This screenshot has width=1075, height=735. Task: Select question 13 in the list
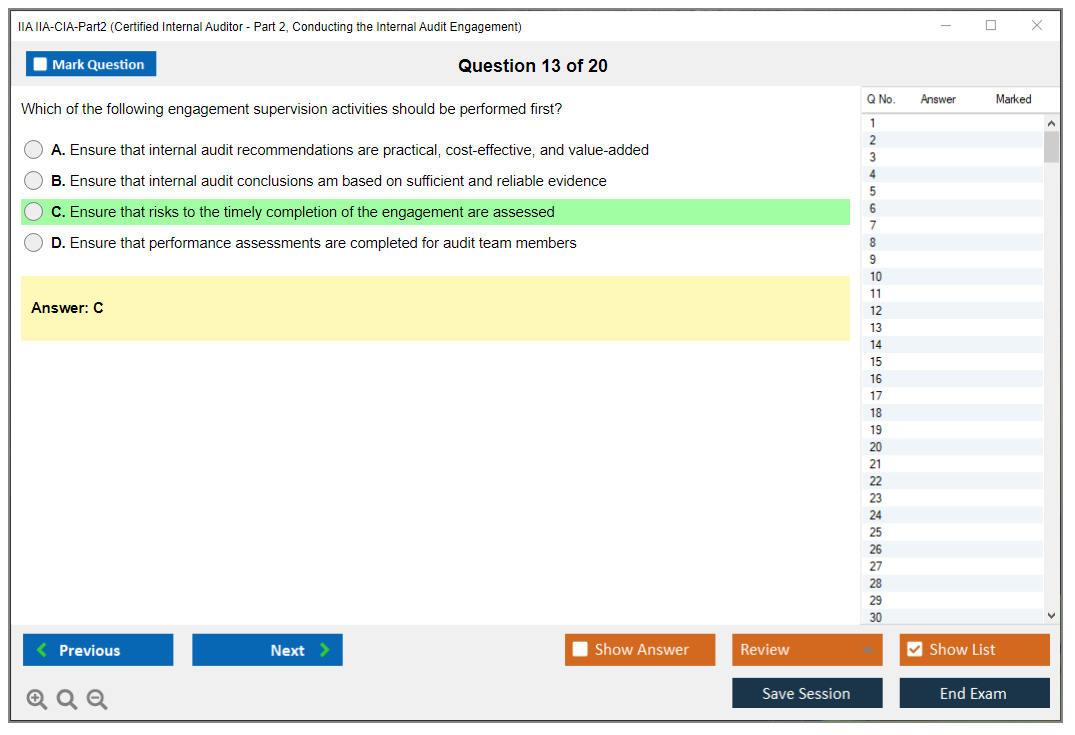pyautogui.click(x=876, y=328)
